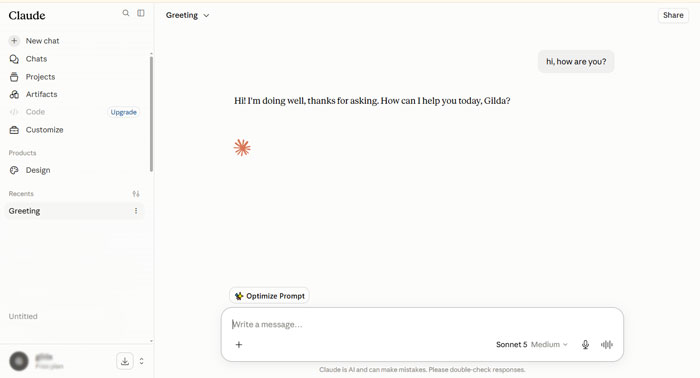700x378 pixels.
Task: Collapse sidebar with the panel toggle icon
Action: coord(141,13)
